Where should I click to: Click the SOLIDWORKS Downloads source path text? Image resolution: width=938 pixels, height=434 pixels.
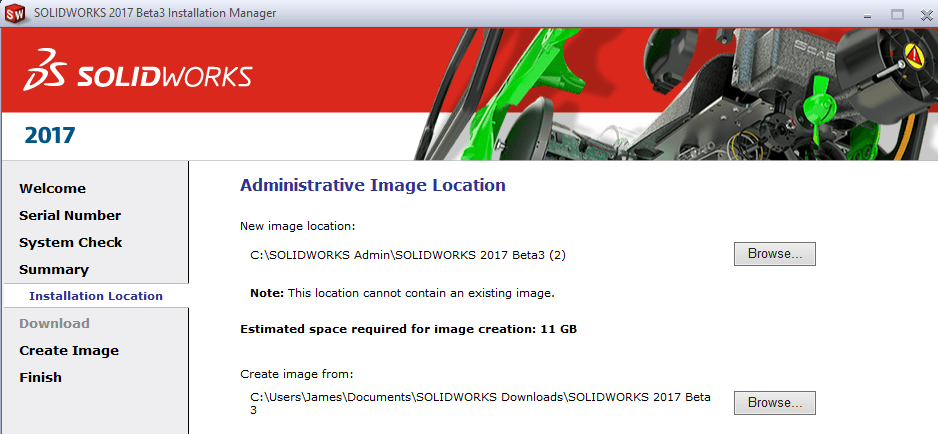[480, 403]
